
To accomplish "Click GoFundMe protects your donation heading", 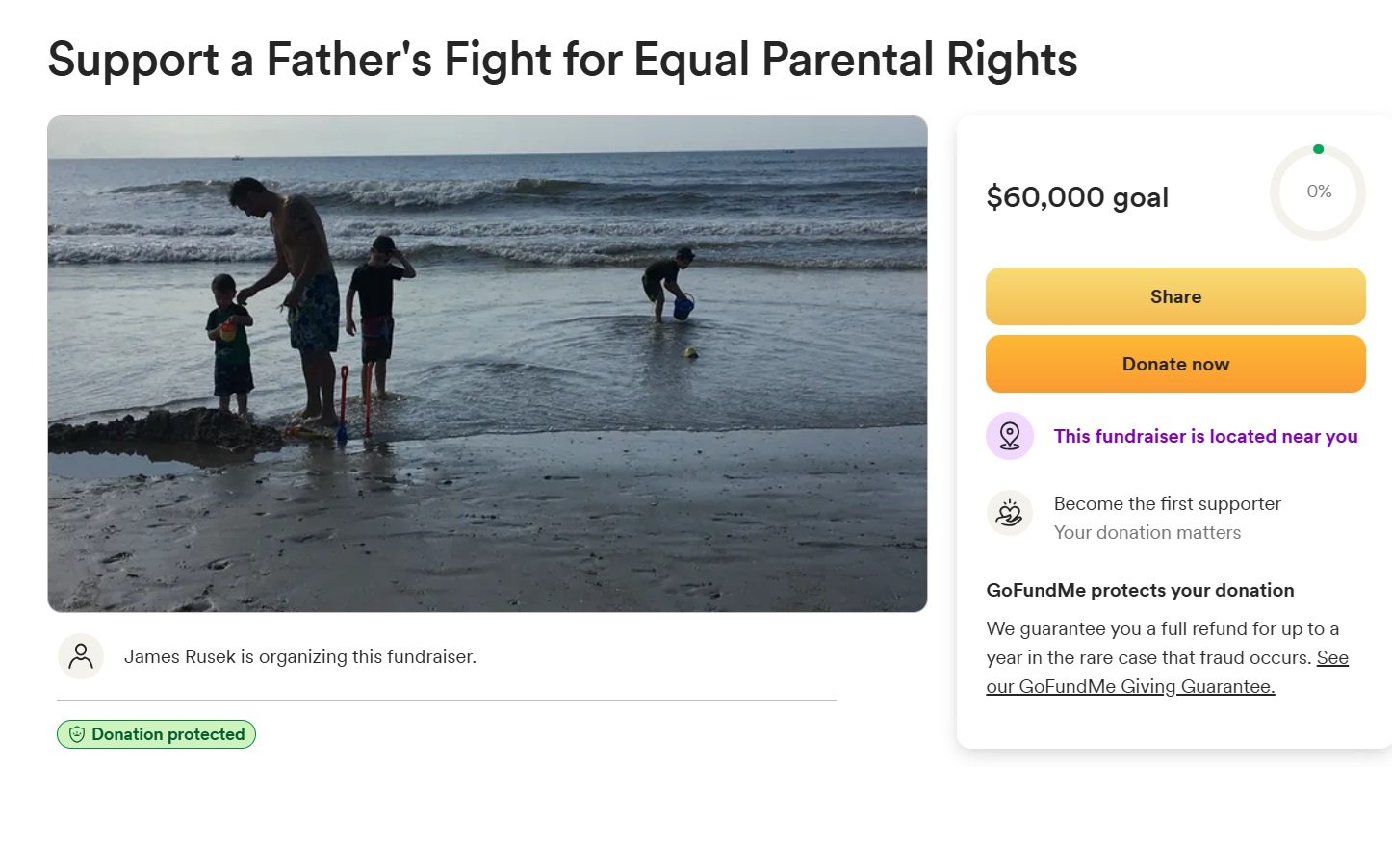I will tap(1140, 590).
